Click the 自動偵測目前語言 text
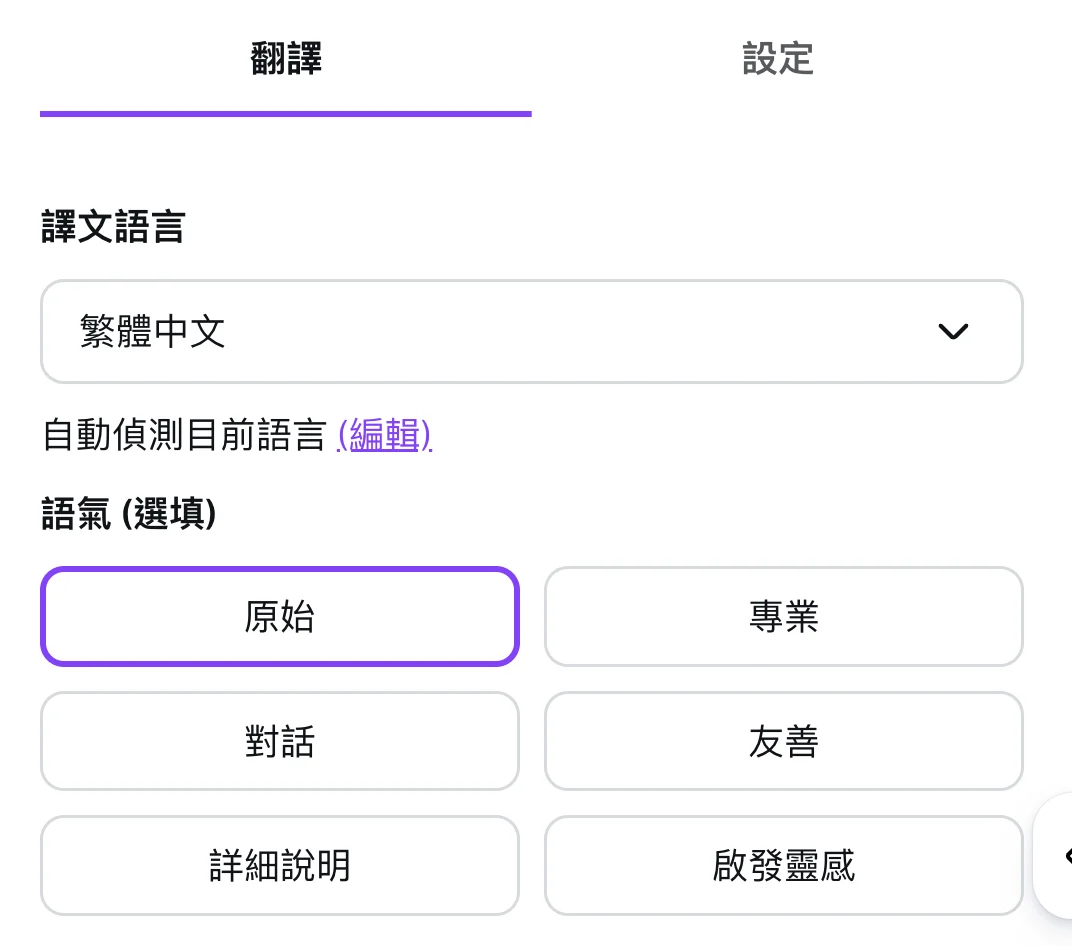This screenshot has height=946, width=1072. tap(185, 436)
